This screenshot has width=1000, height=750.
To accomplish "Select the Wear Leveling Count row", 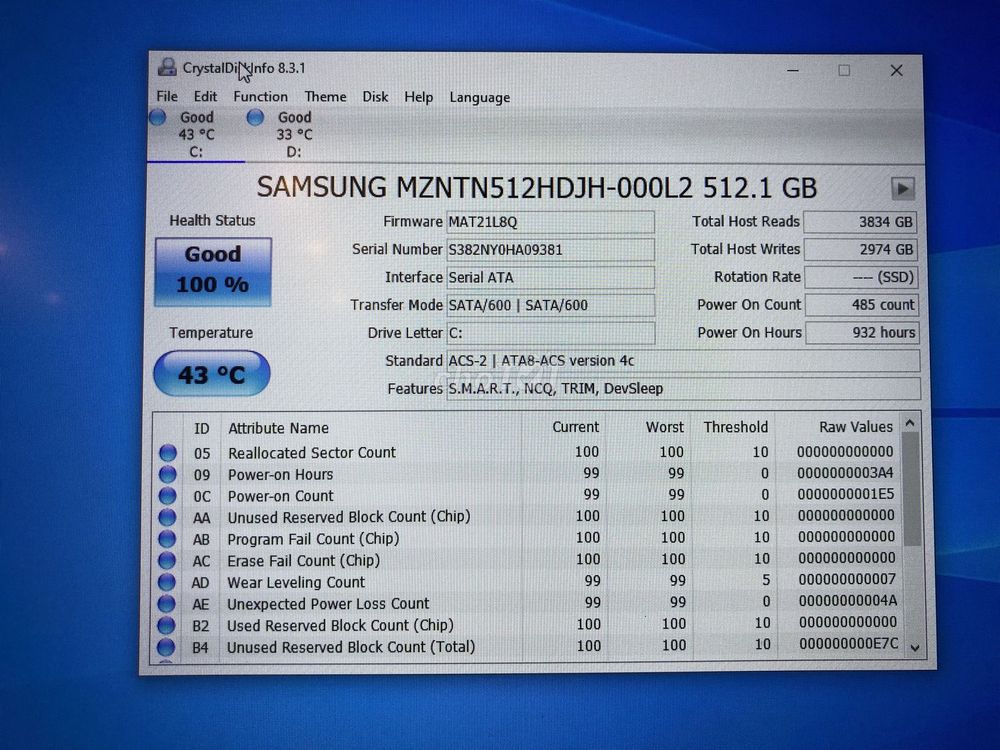I will tap(527, 581).
